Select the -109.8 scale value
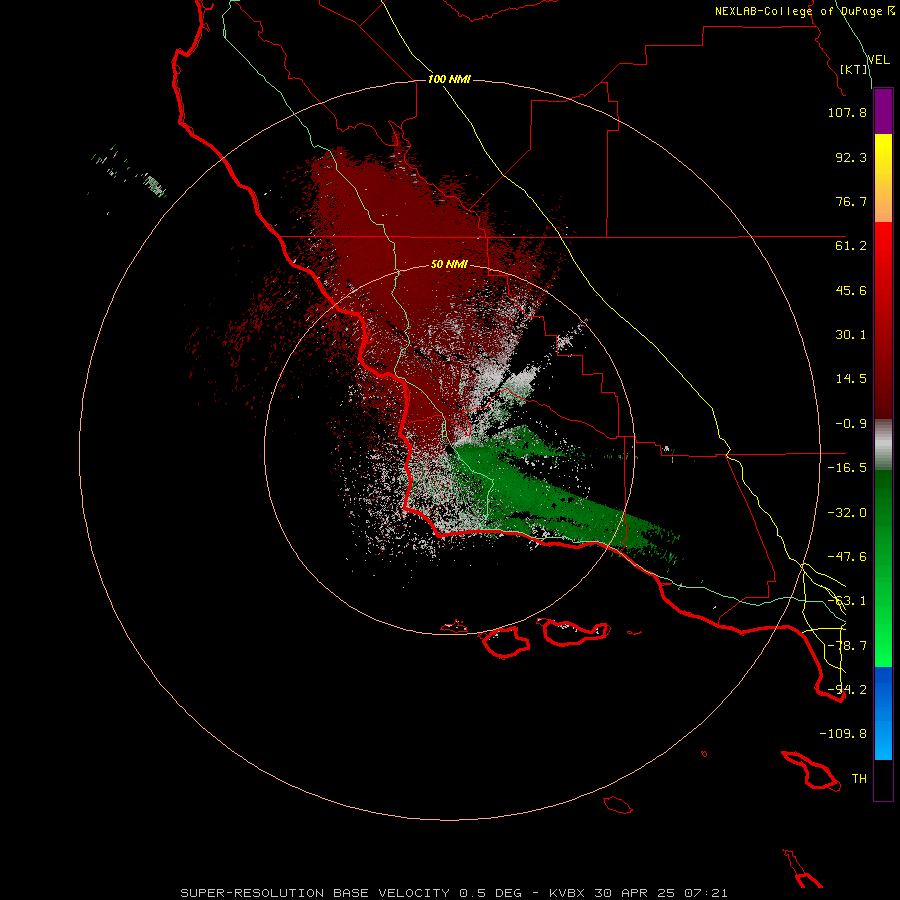 tap(843, 734)
